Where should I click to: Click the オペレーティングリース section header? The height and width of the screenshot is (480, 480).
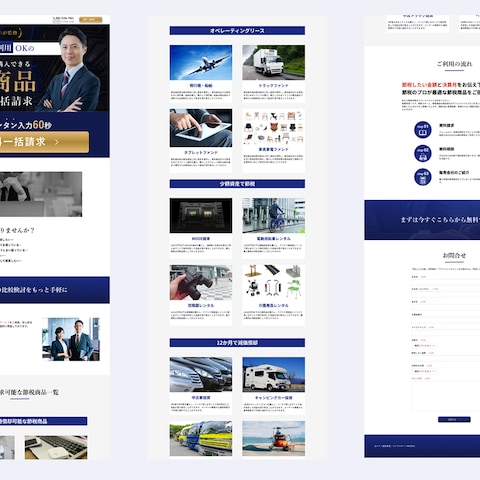tap(237, 31)
